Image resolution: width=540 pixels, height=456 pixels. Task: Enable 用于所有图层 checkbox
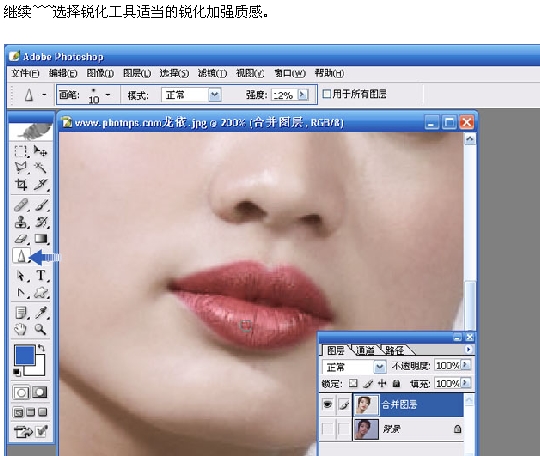point(326,94)
